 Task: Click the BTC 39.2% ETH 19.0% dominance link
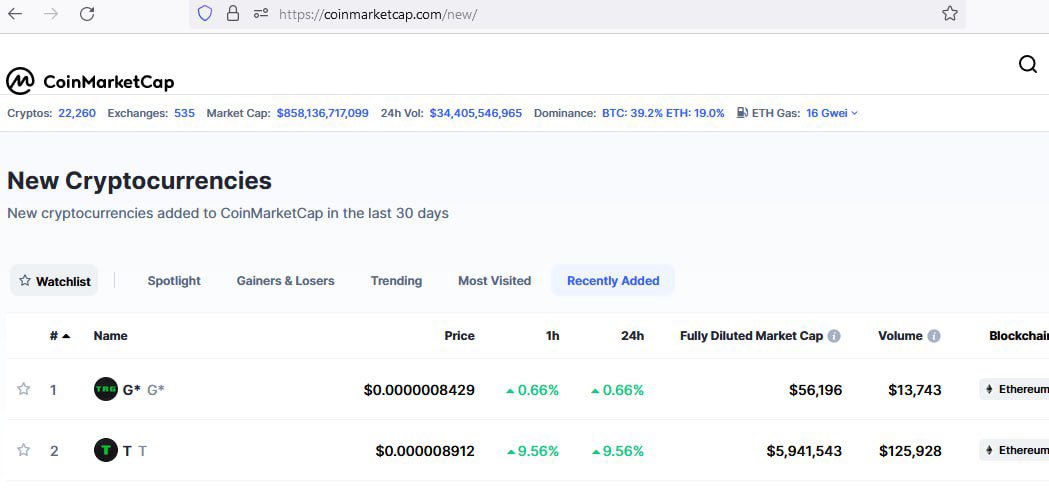[x=663, y=113]
